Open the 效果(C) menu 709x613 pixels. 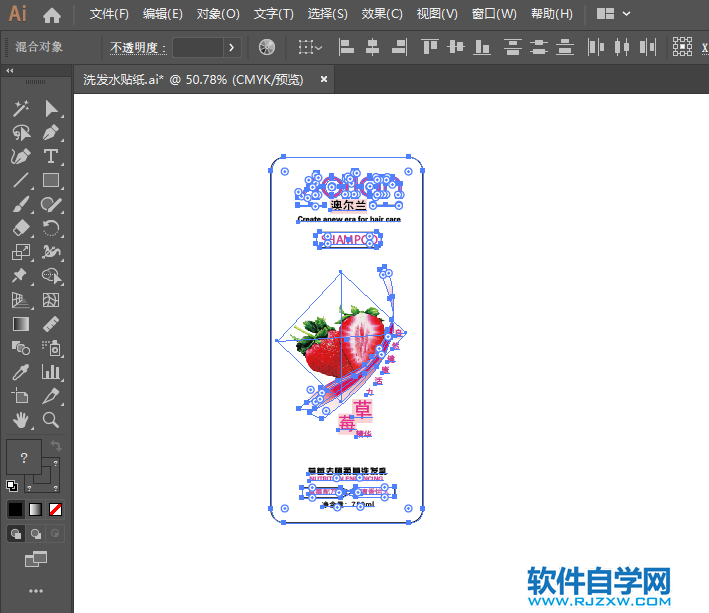tap(382, 14)
